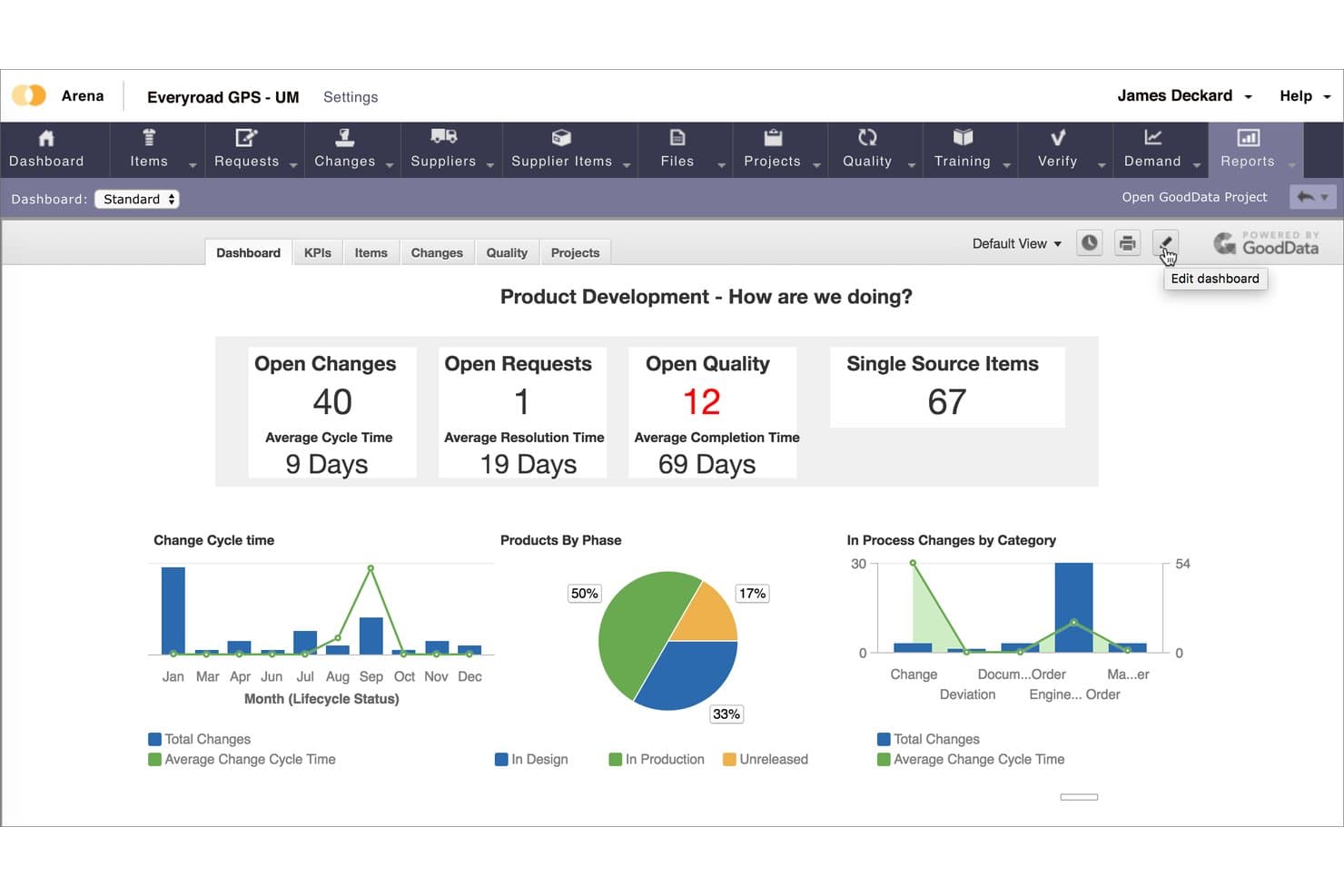Expand the Items menu arrow

[193, 165]
